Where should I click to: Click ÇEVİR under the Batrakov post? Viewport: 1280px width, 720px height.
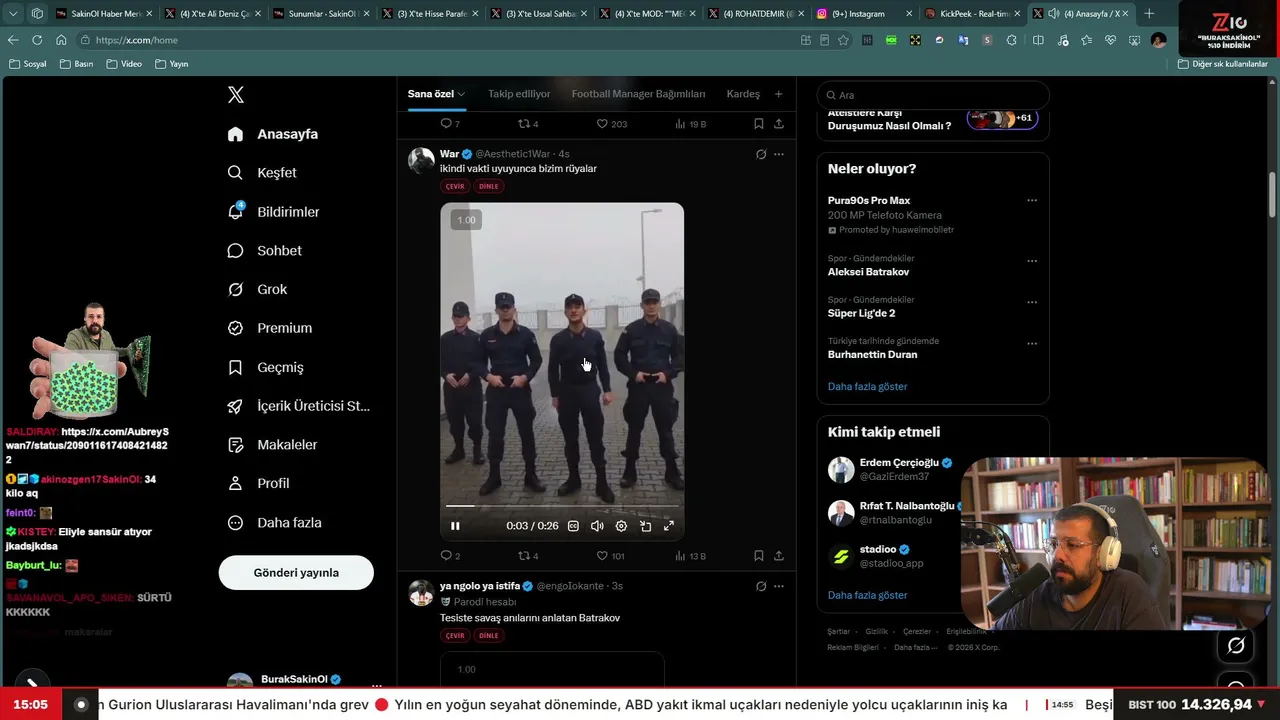point(455,636)
